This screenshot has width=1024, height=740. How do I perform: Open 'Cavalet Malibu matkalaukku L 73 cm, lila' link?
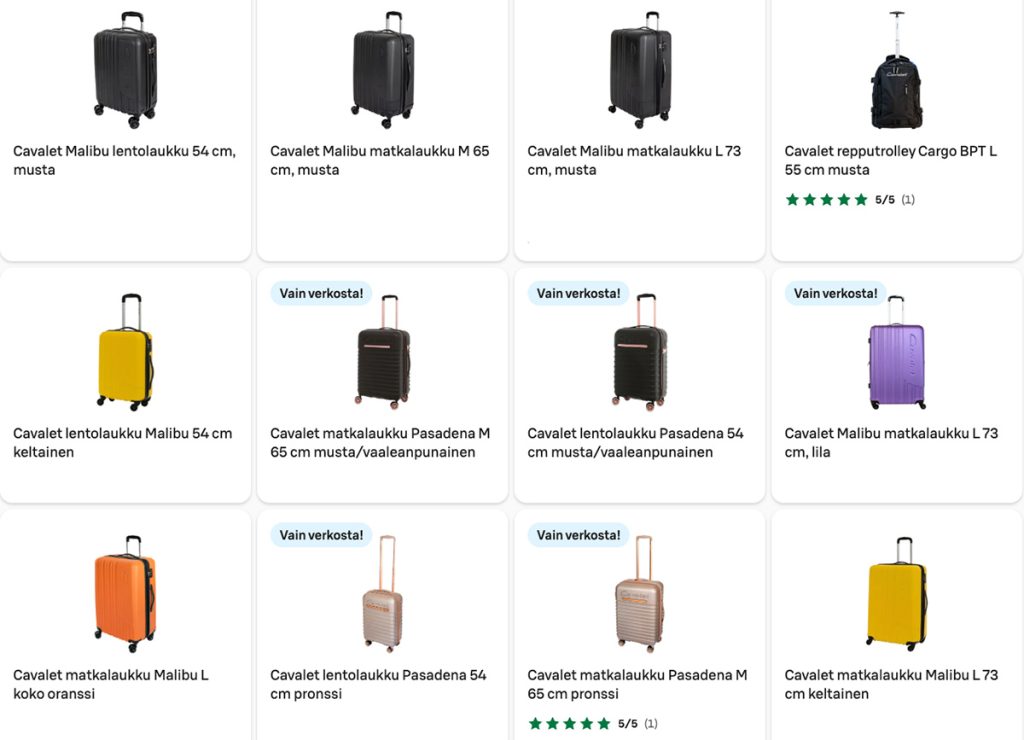[x=891, y=443]
